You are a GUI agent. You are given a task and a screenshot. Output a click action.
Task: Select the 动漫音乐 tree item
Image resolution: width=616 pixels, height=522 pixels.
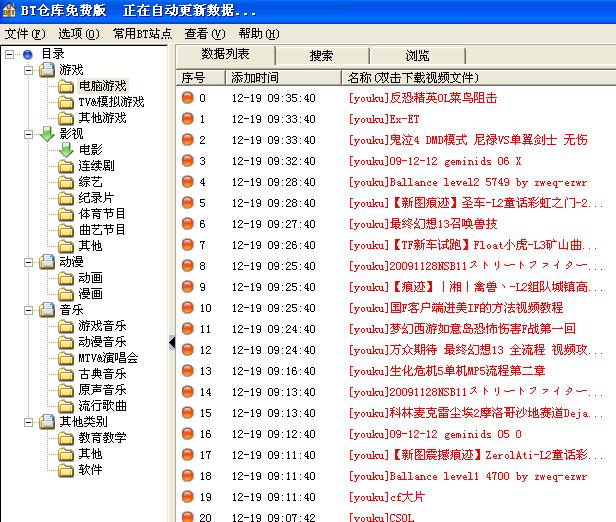[103, 342]
